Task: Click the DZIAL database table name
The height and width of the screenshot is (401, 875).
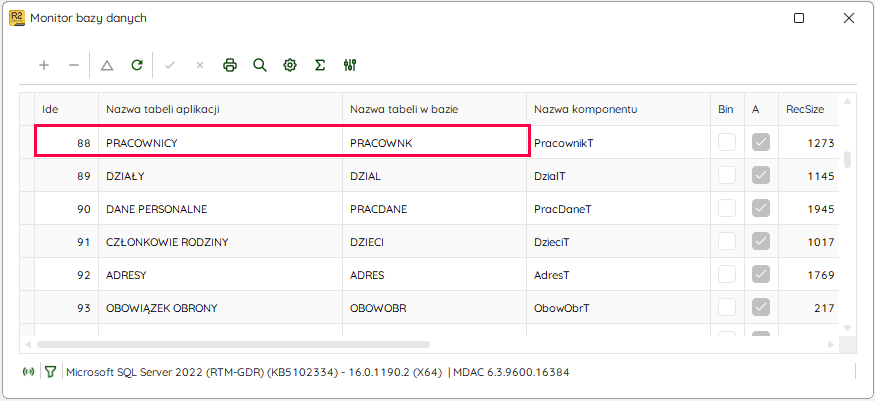Action: click(x=368, y=176)
